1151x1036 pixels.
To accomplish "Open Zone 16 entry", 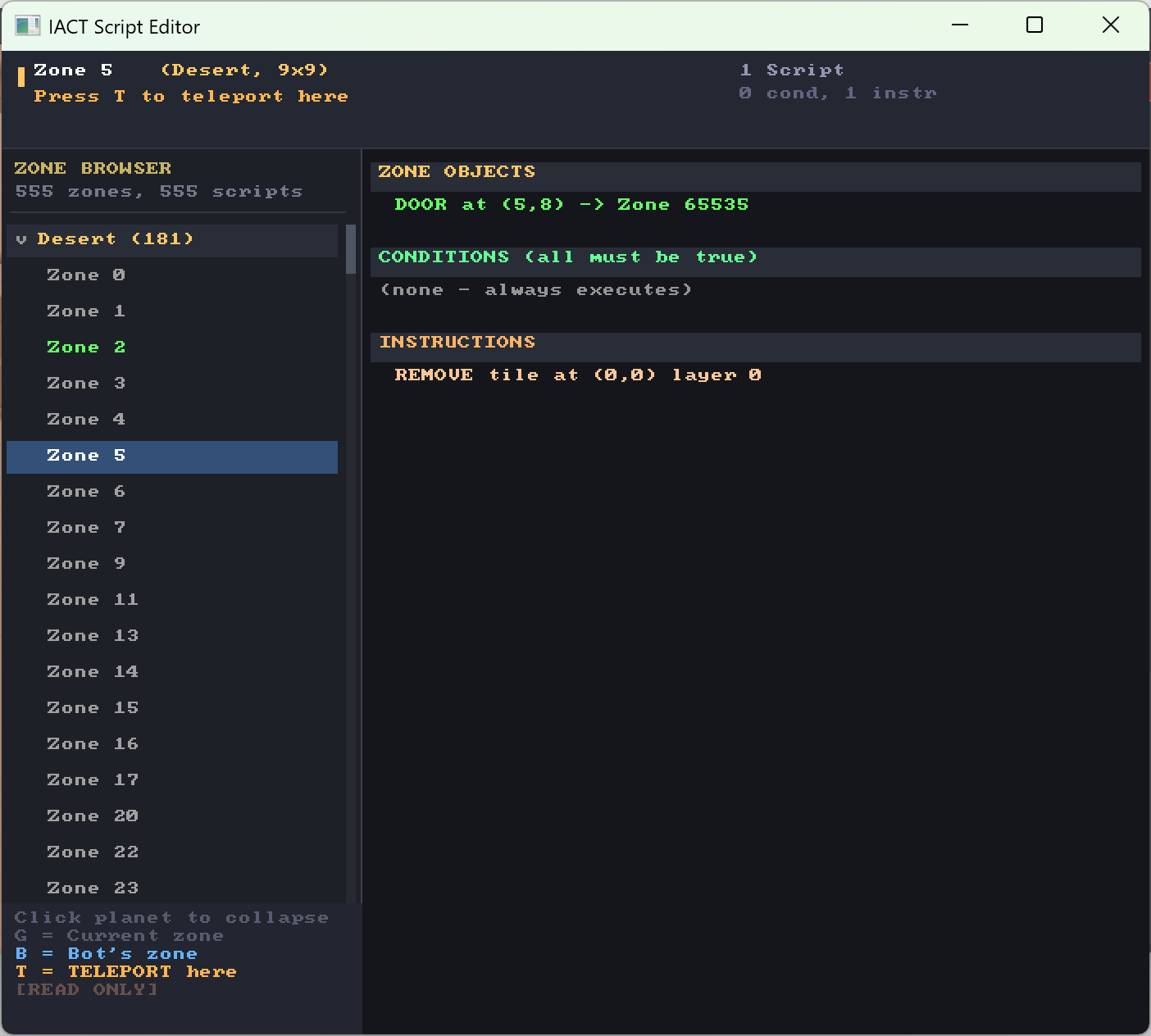I will click(172, 744).
